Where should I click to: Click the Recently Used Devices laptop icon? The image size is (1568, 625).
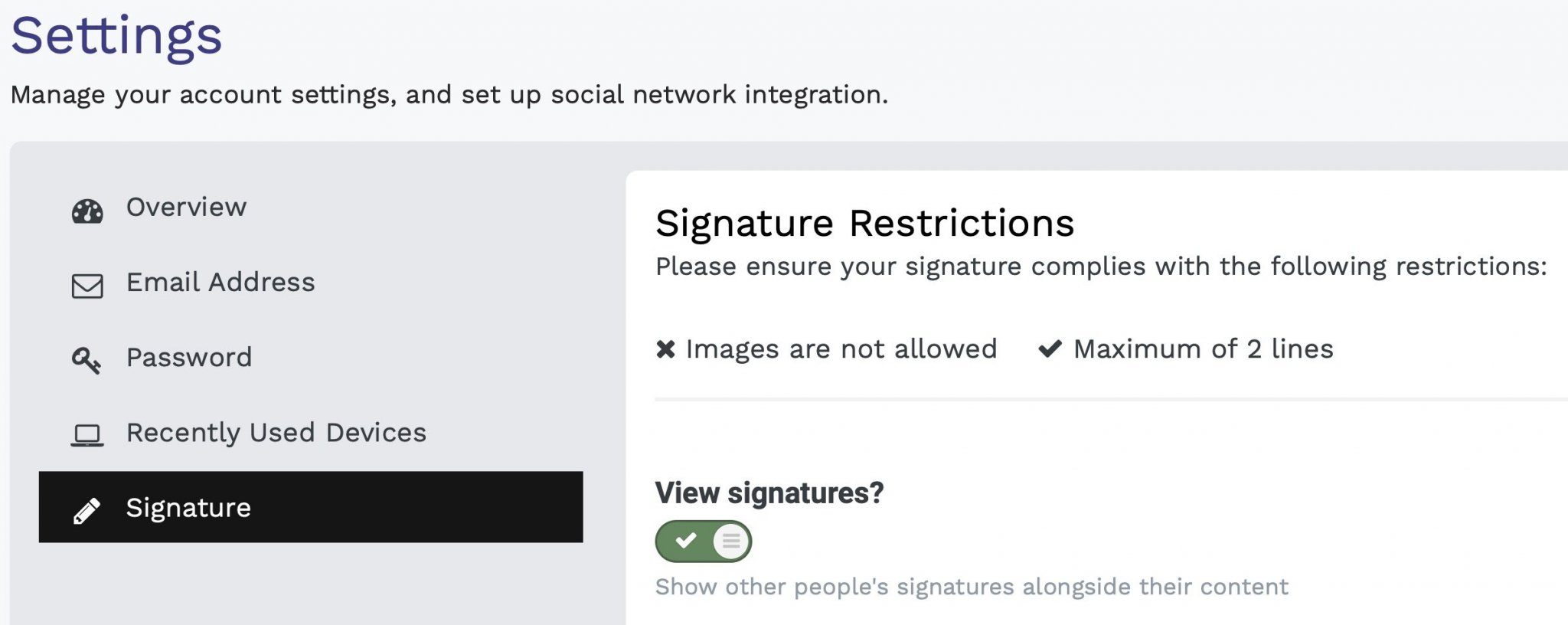87,435
